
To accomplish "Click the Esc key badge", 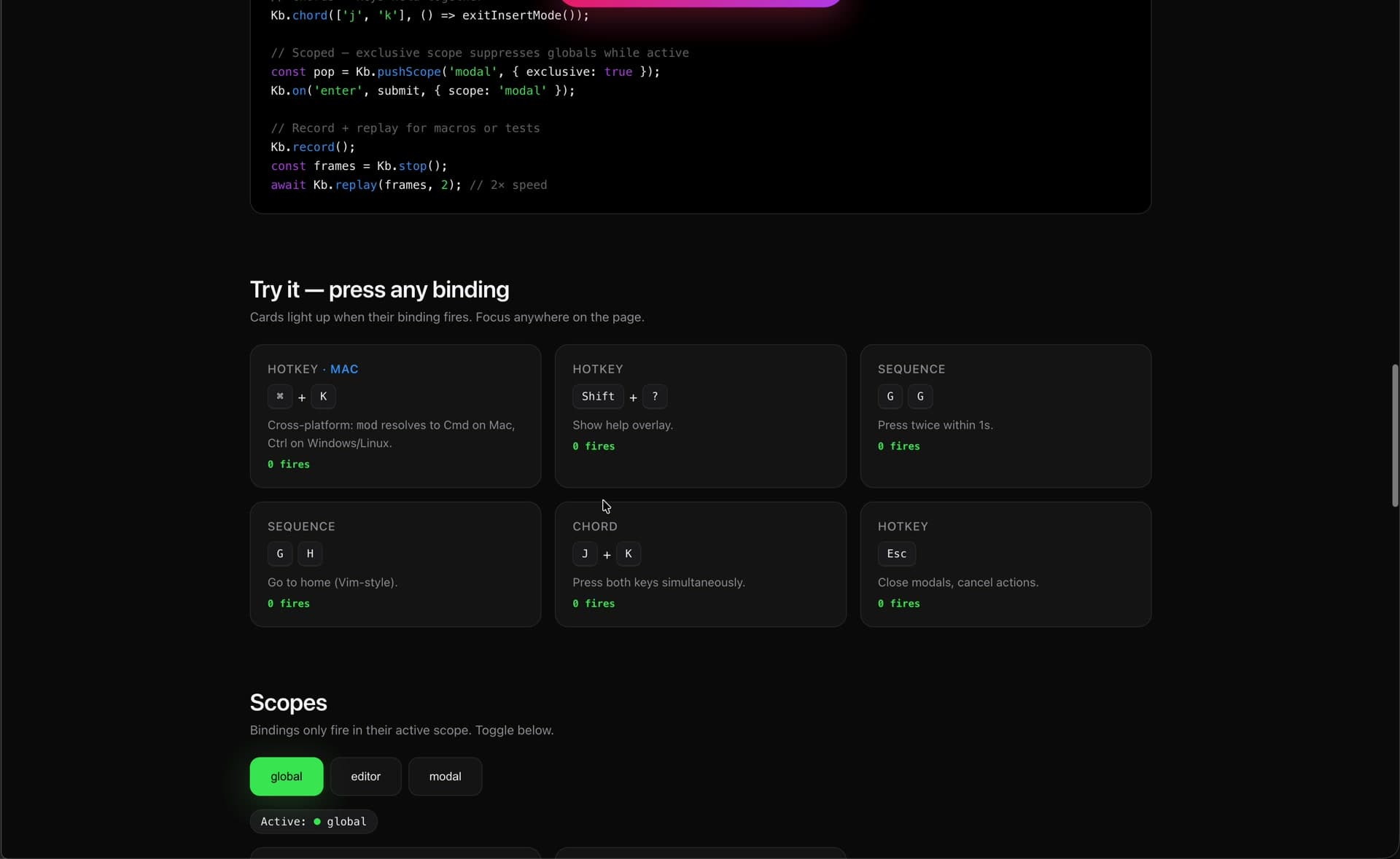I will click(896, 554).
